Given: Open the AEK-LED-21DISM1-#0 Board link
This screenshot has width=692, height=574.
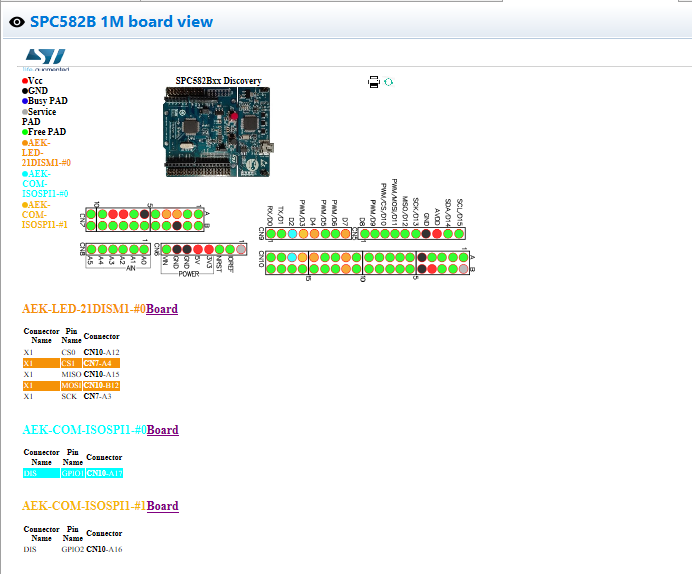Looking at the screenshot, I should point(162,309).
